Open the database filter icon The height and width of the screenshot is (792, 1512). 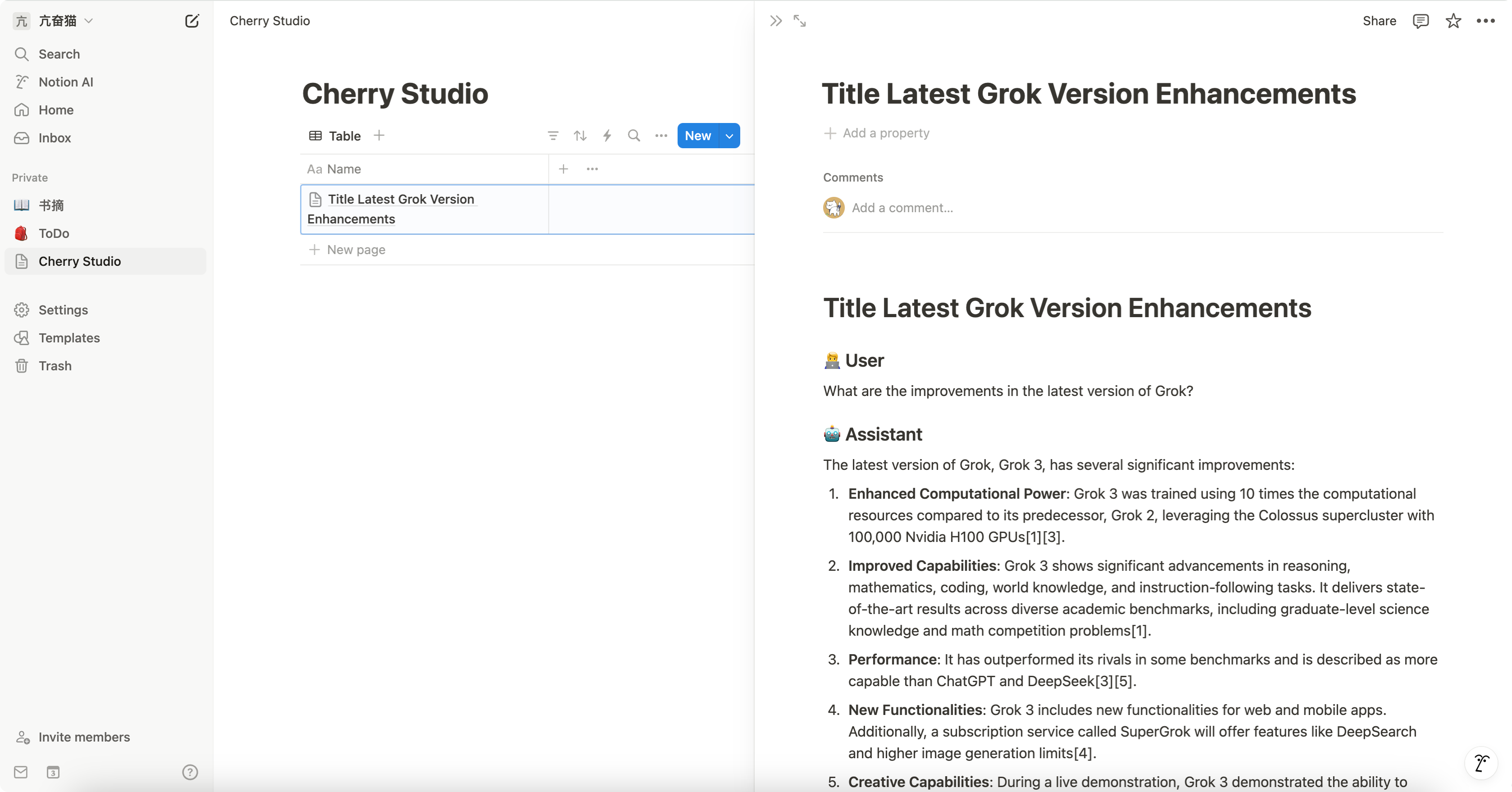point(552,136)
